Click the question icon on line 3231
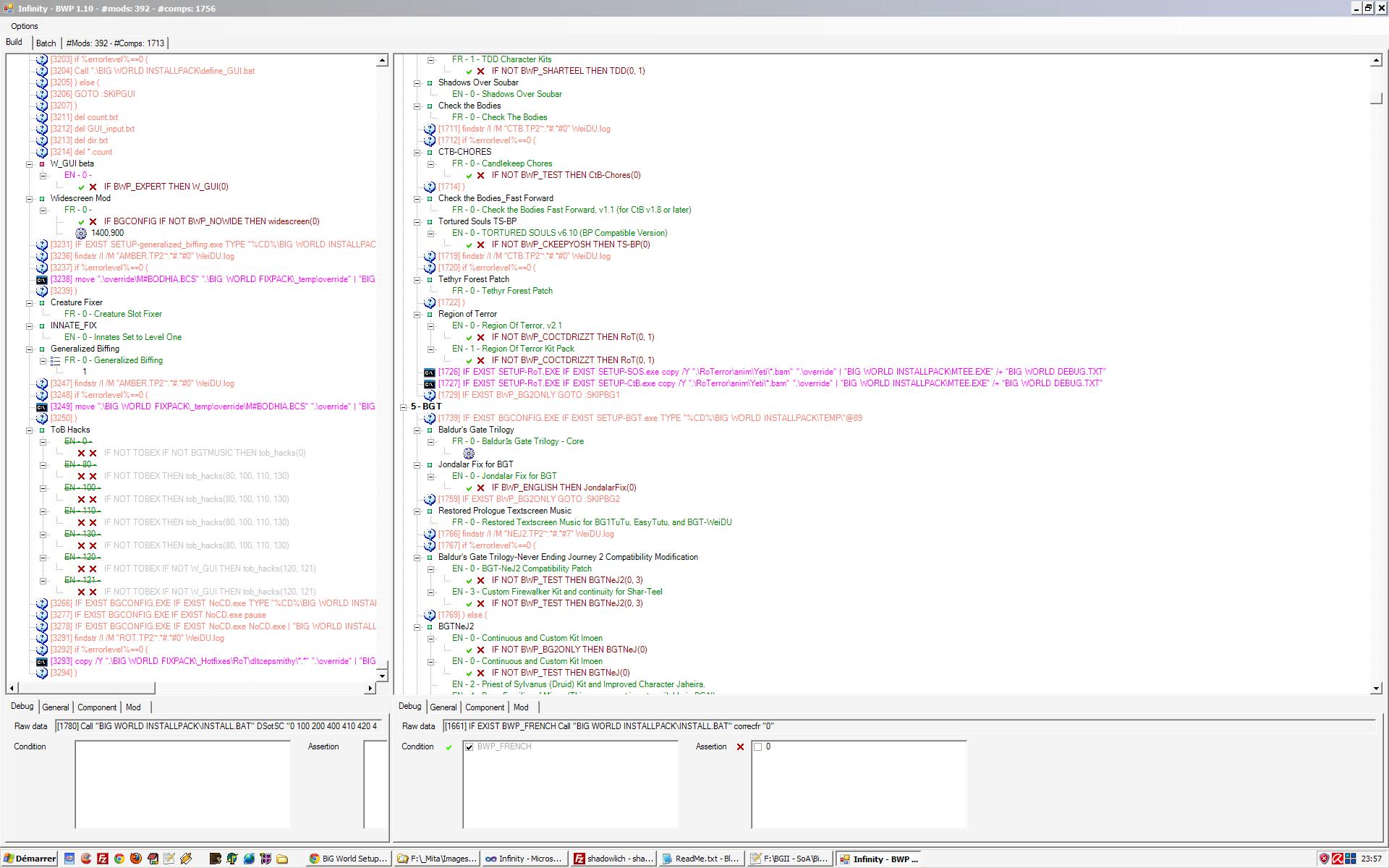The height and width of the screenshot is (868, 1389). tap(42, 244)
